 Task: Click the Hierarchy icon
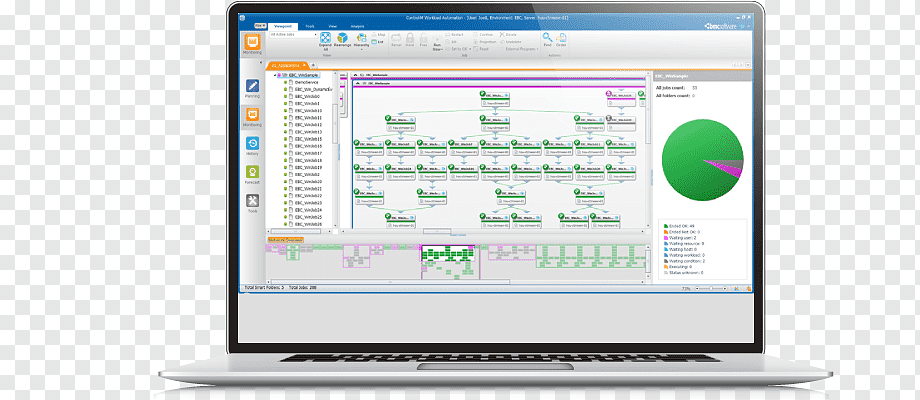click(x=361, y=40)
